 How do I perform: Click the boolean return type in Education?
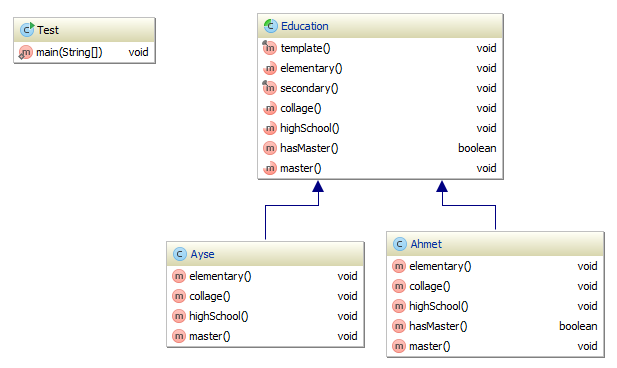(477, 148)
